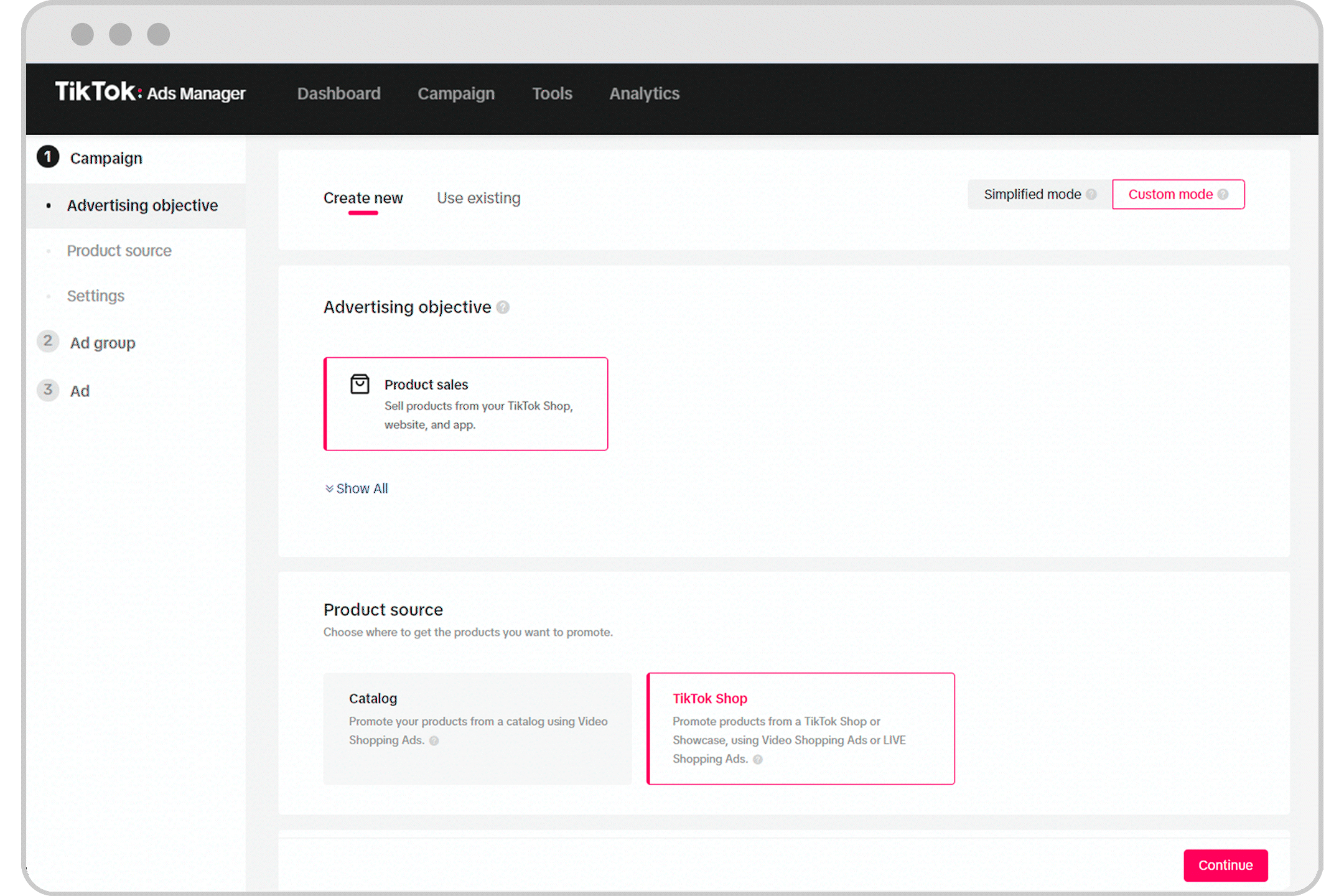Click the Product sales shopping bag icon
The width and height of the screenshot is (1344, 896).
pyautogui.click(x=360, y=384)
